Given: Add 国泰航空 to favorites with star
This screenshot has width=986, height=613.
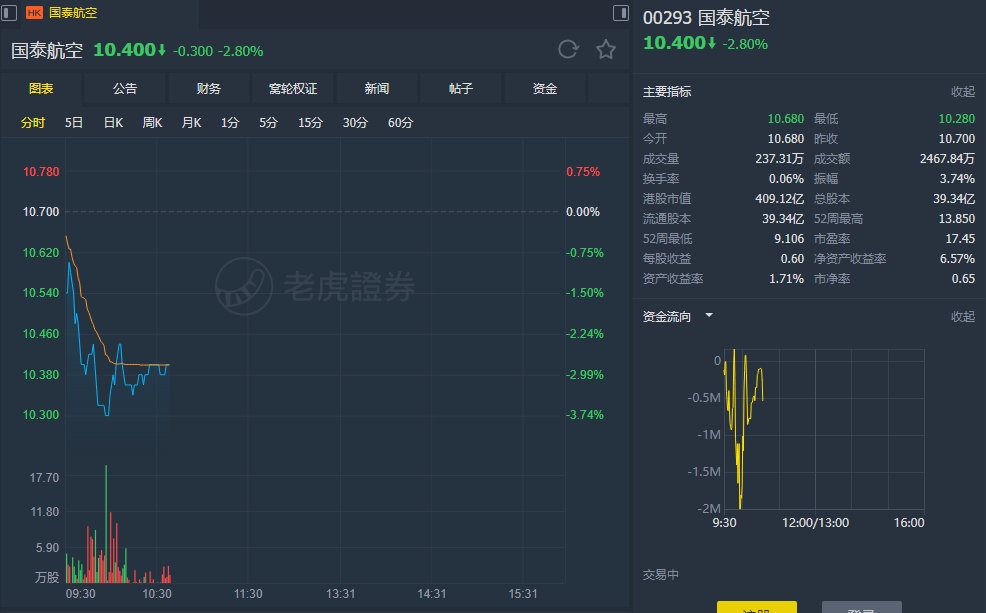Looking at the screenshot, I should coord(606,49).
